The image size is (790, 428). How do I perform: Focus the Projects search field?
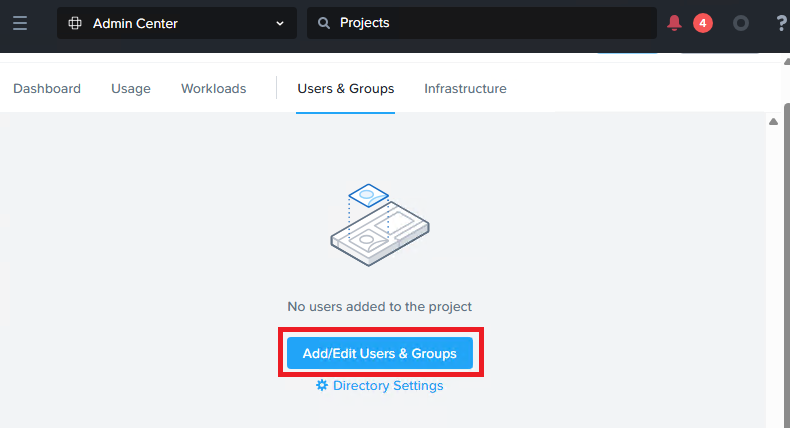(482, 23)
